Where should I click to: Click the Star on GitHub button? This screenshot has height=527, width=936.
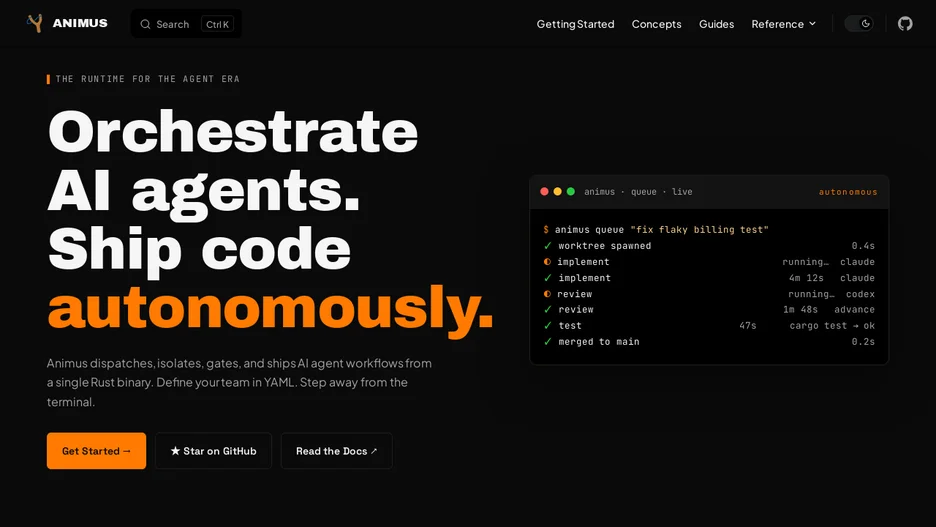[x=213, y=451]
